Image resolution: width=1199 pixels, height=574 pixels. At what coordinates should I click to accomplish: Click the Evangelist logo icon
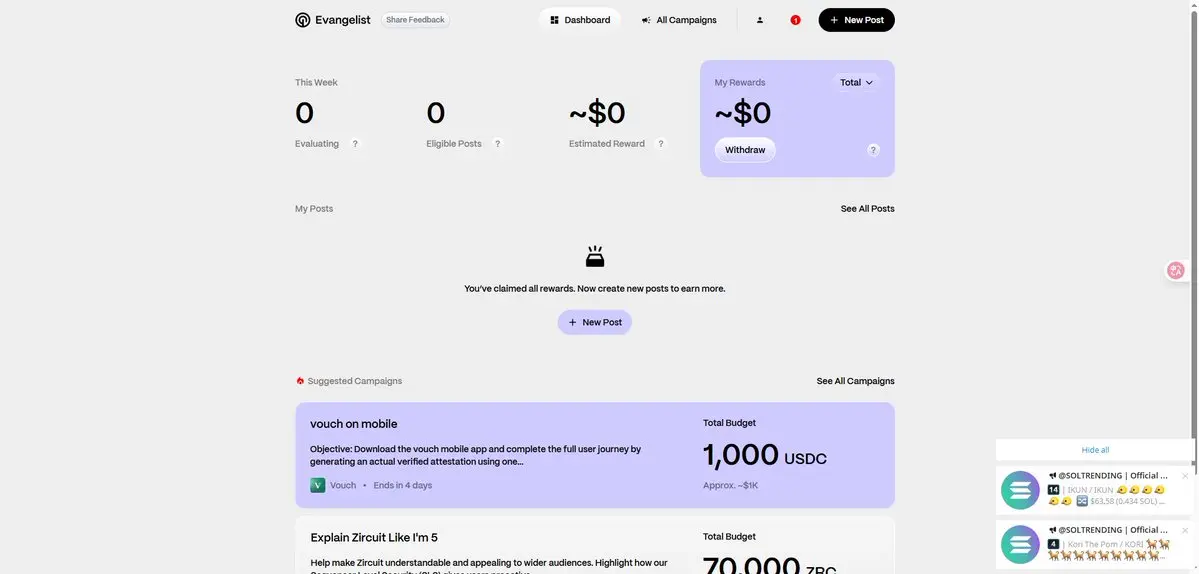[303, 20]
